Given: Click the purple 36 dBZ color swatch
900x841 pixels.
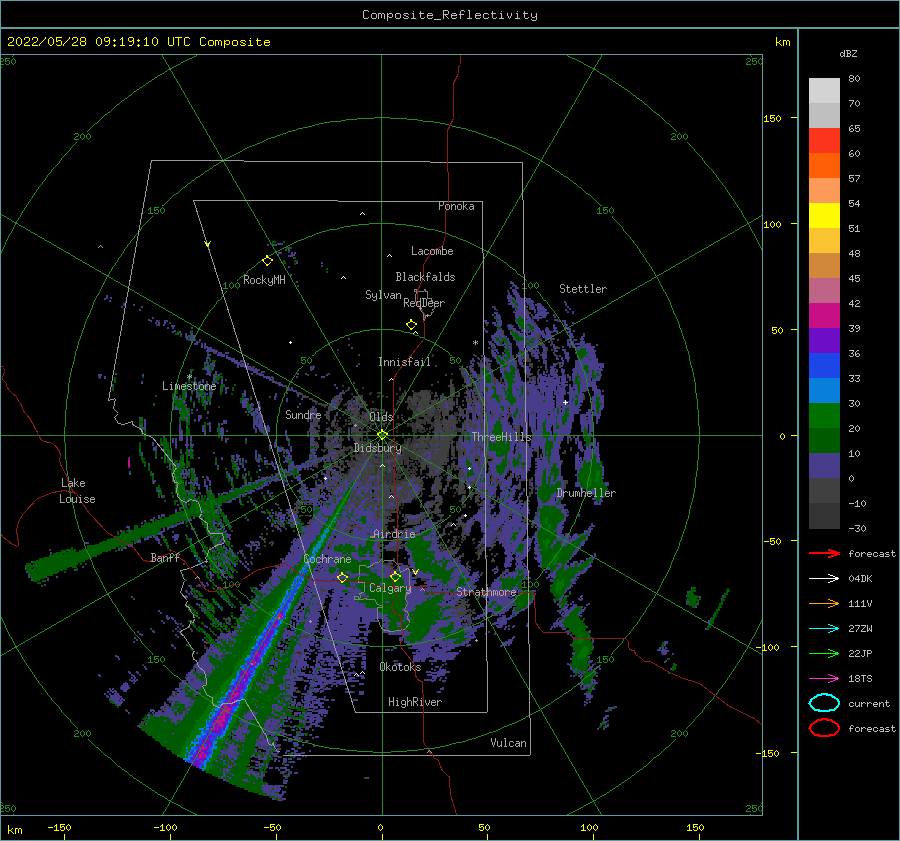Looking at the screenshot, I should tap(824, 340).
